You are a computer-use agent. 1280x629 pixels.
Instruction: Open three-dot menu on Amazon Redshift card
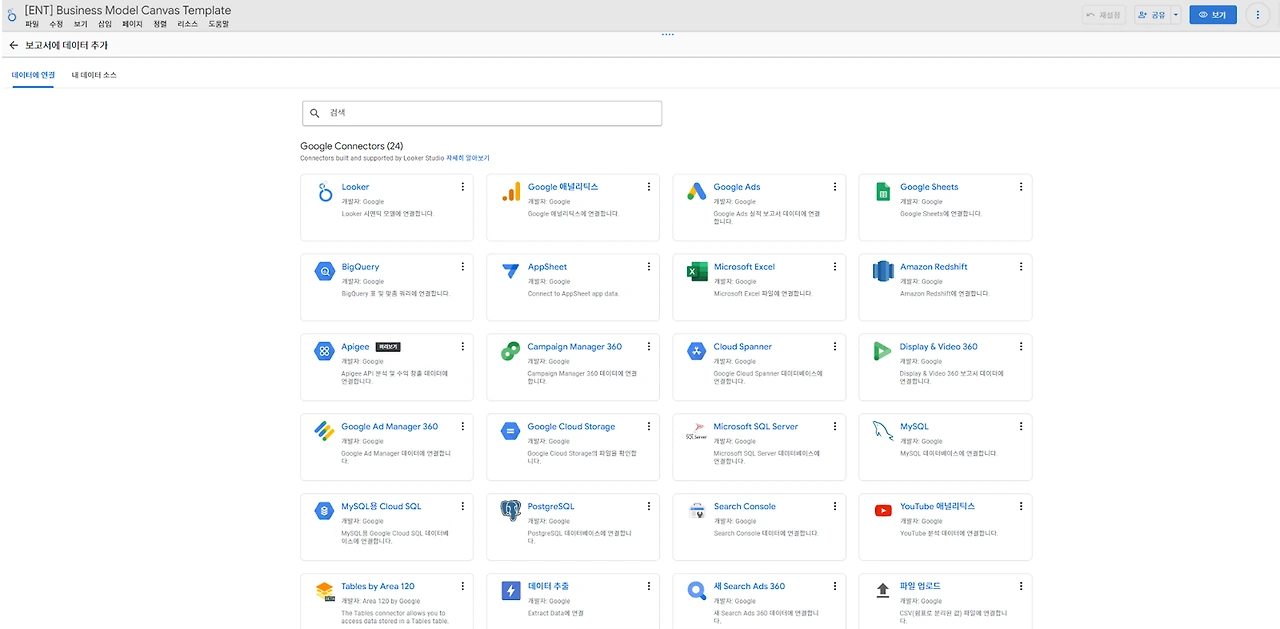[x=1020, y=267]
